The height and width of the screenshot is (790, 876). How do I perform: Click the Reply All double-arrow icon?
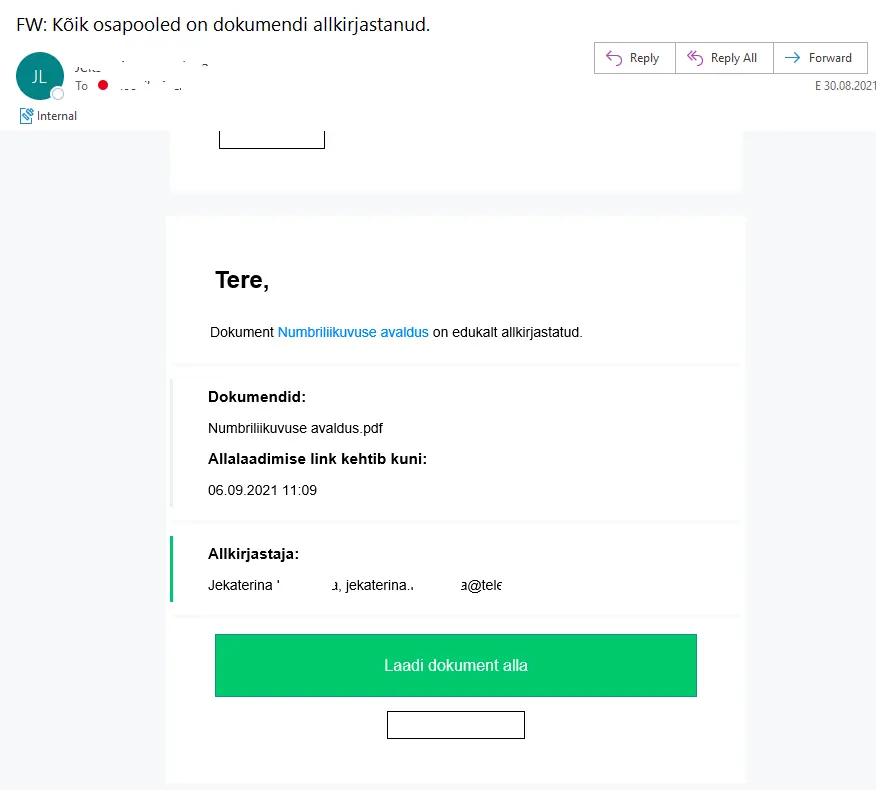tap(695, 58)
